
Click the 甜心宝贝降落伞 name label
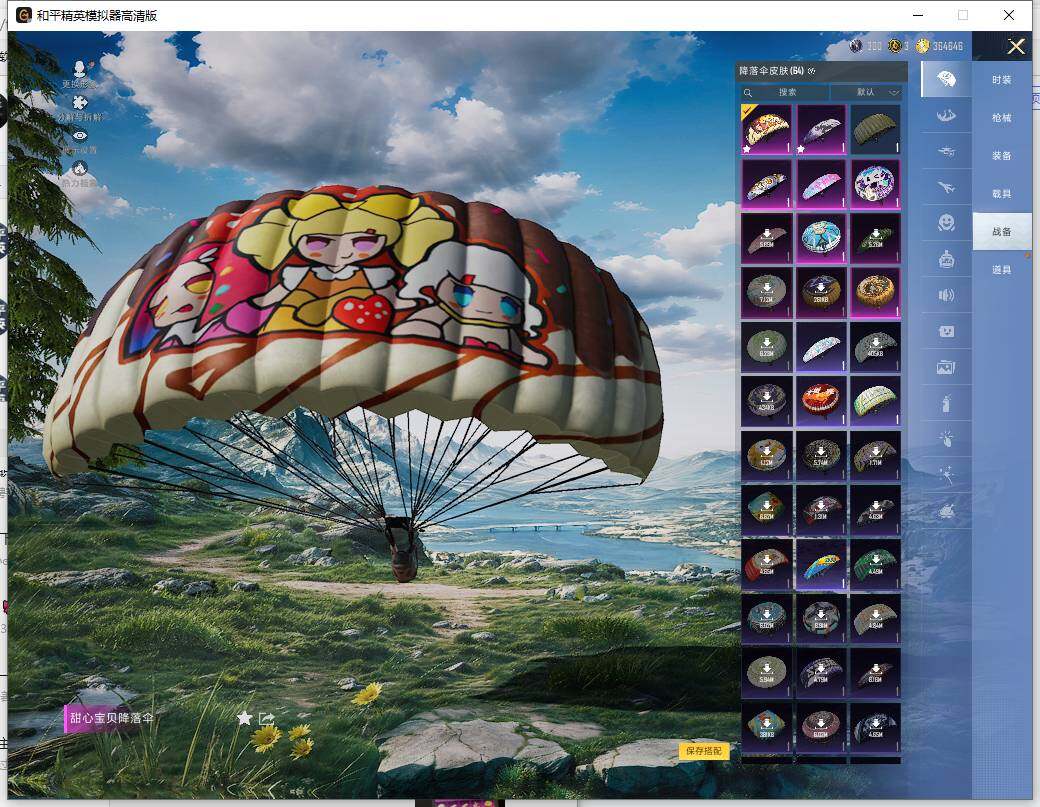tap(111, 718)
